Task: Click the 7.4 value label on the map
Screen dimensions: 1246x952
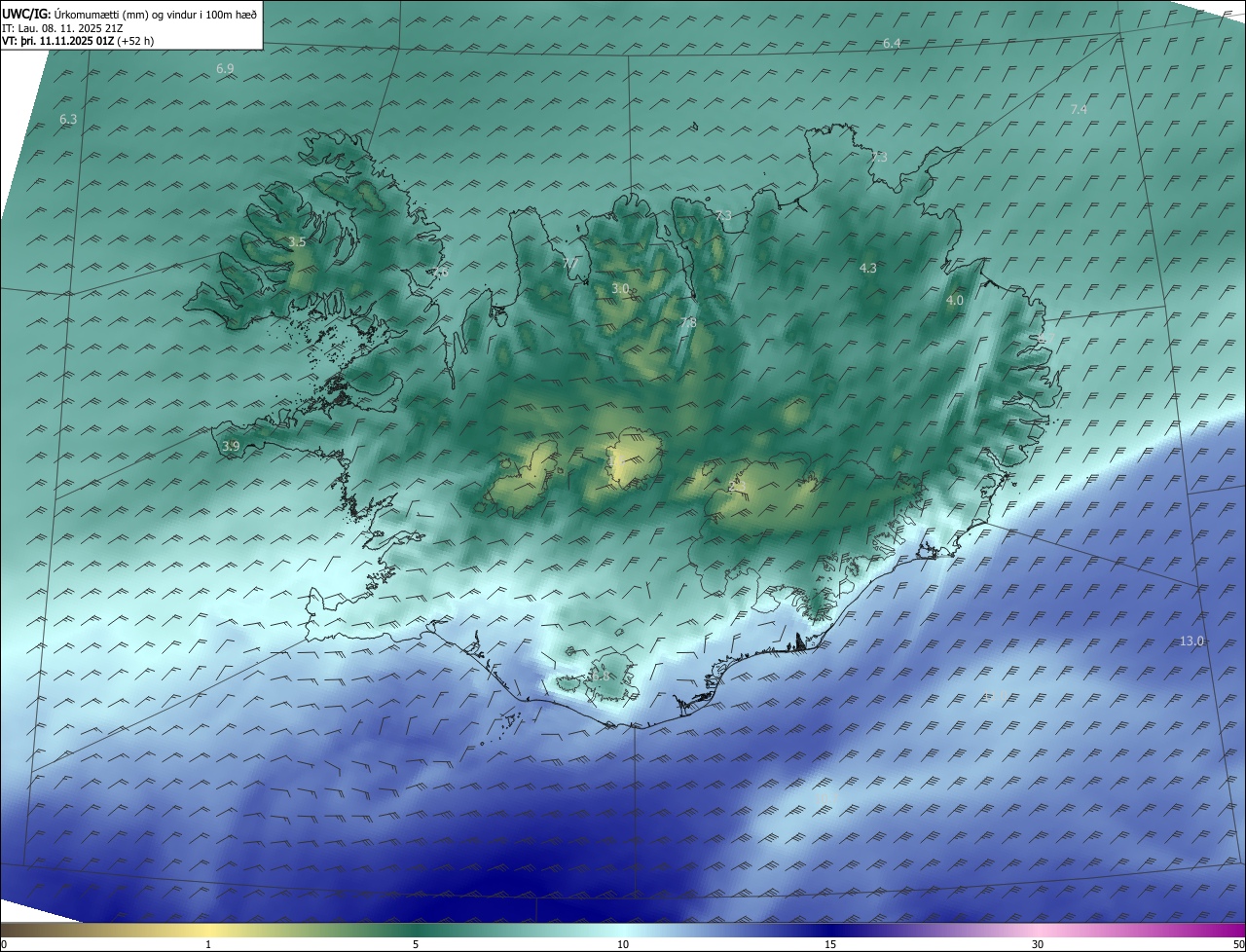Action: point(1079,110)
